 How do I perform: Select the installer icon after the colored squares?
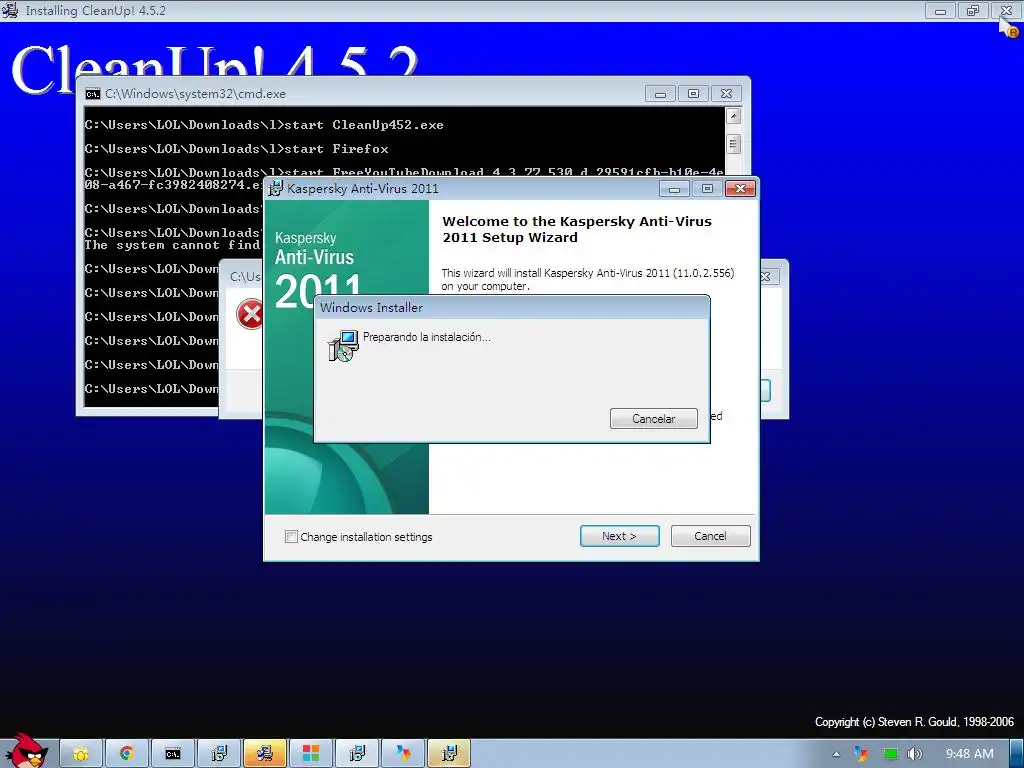(x=357, y=754)
